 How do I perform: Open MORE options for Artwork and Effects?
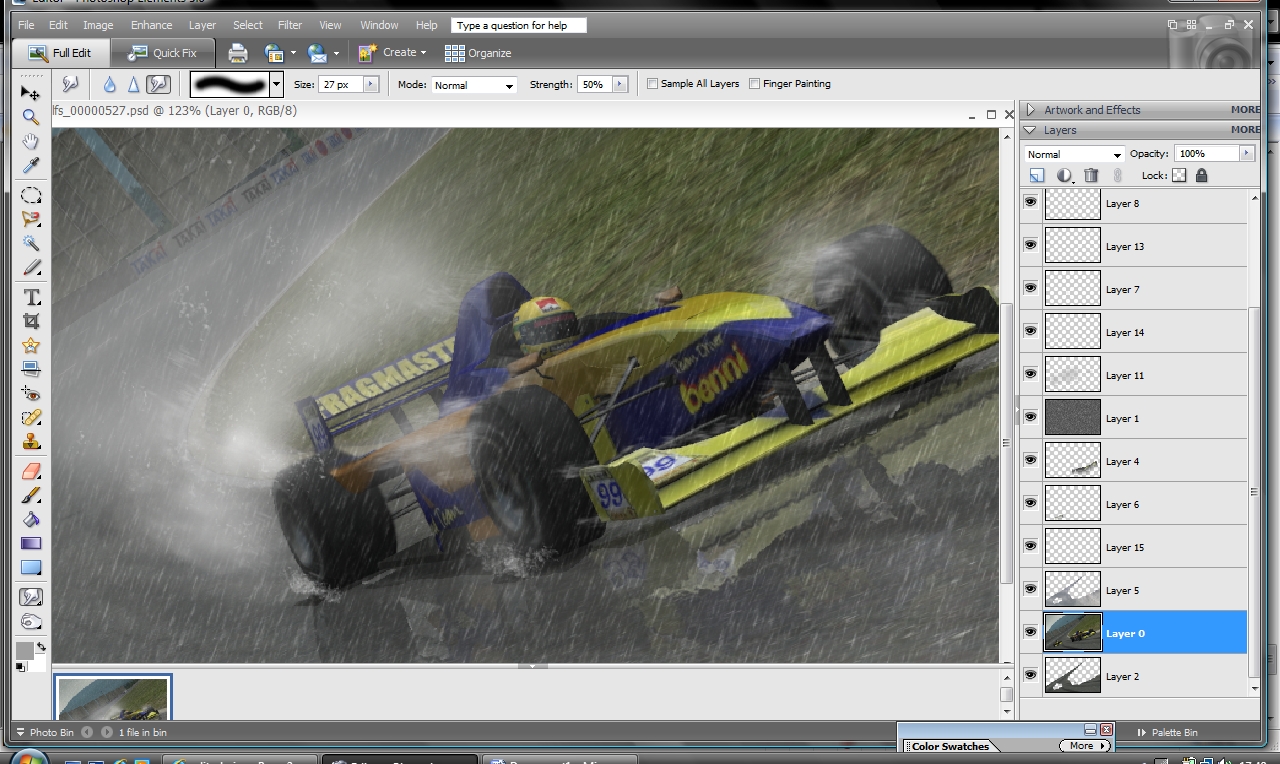click(1245, 110)
